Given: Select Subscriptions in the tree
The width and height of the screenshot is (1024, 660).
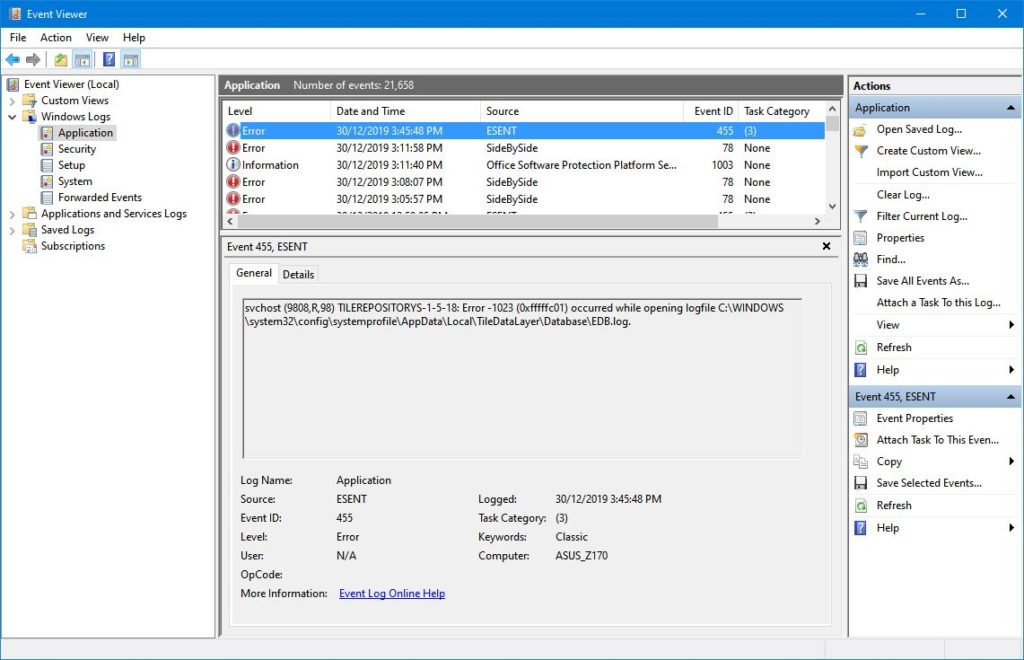Looking at the screenshot, I should 72,246.
